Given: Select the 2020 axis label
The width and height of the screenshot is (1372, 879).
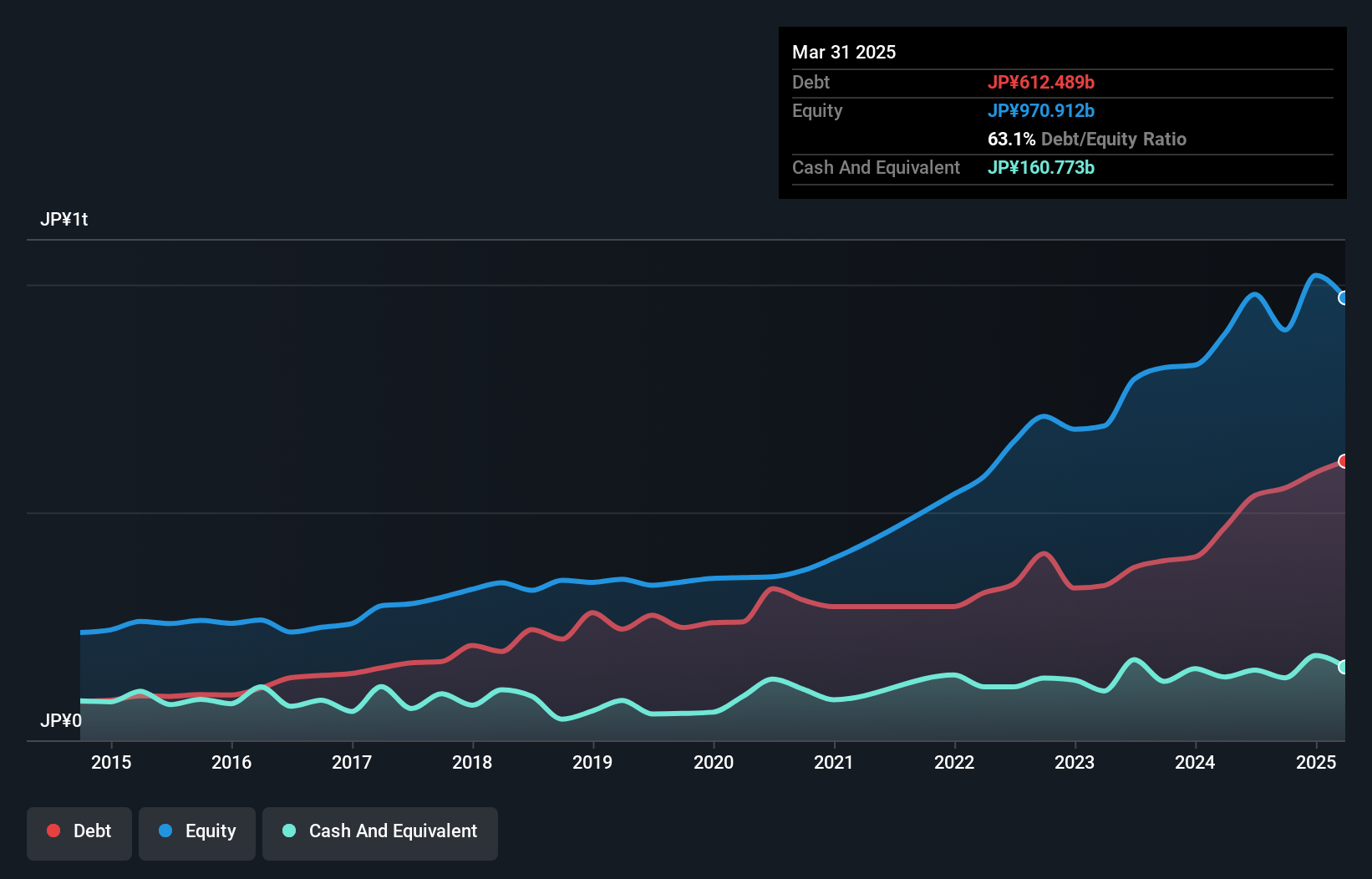Looking at the screenshot, I should pos(714,762).
